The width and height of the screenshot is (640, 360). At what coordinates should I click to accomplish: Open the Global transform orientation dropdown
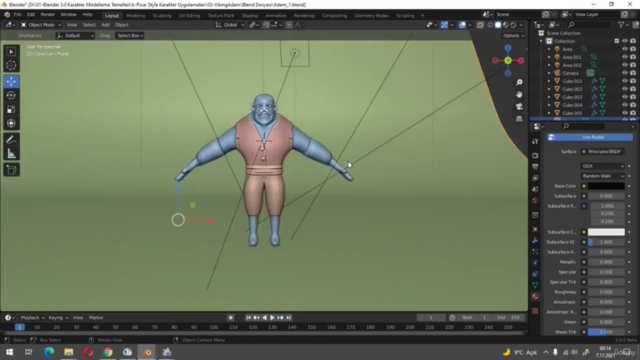(x=230, y=25)
